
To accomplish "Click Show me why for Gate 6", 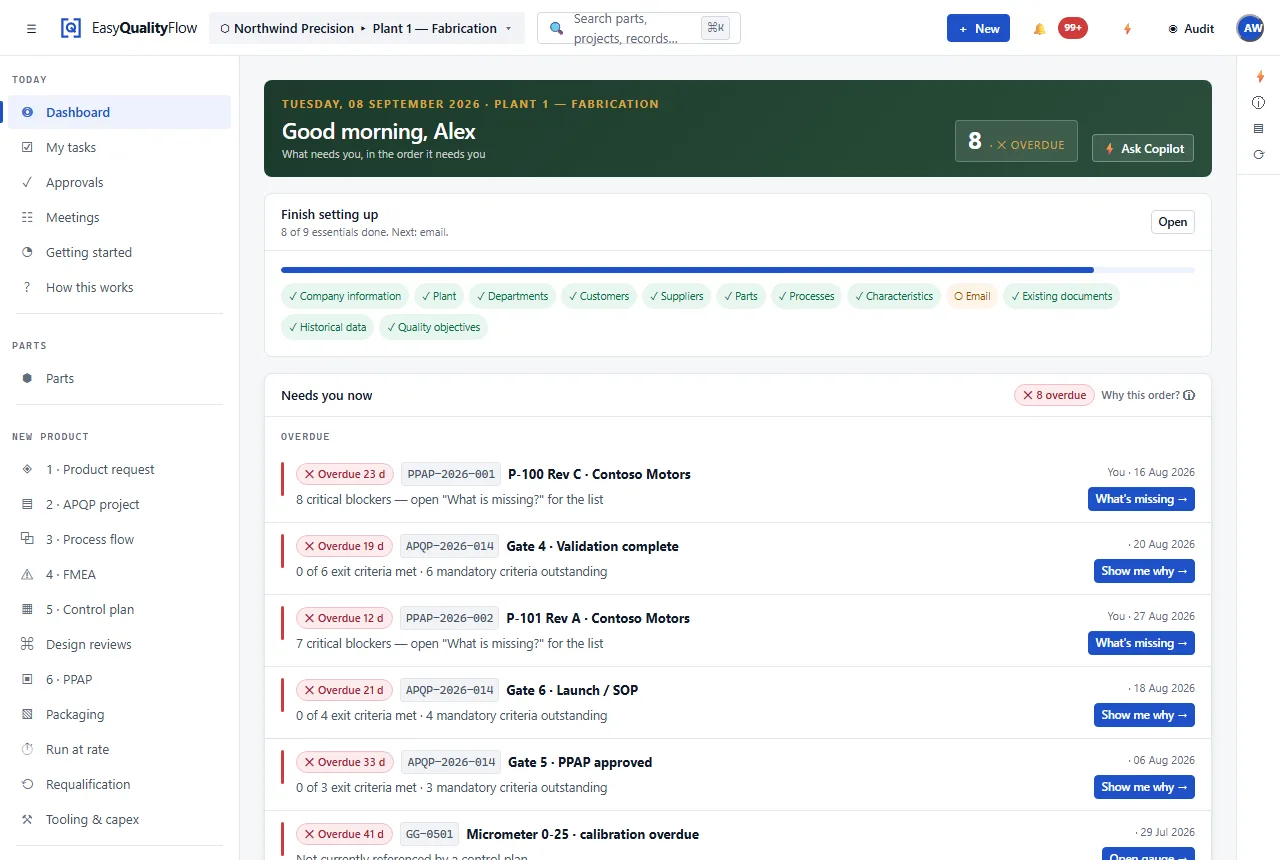I will tap(1144, 715).
